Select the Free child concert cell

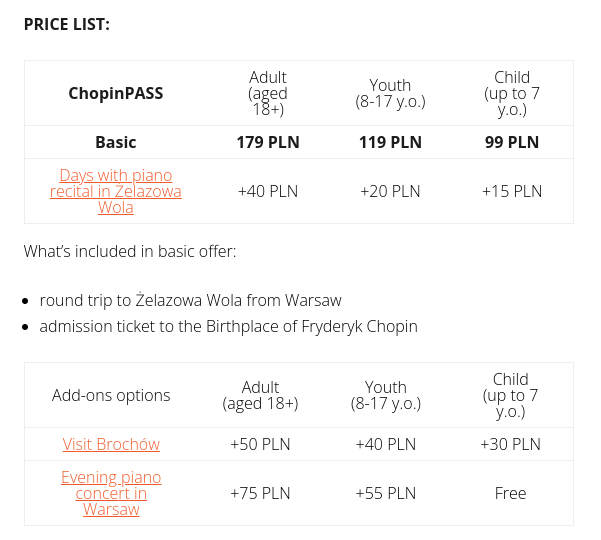[510, 493]
